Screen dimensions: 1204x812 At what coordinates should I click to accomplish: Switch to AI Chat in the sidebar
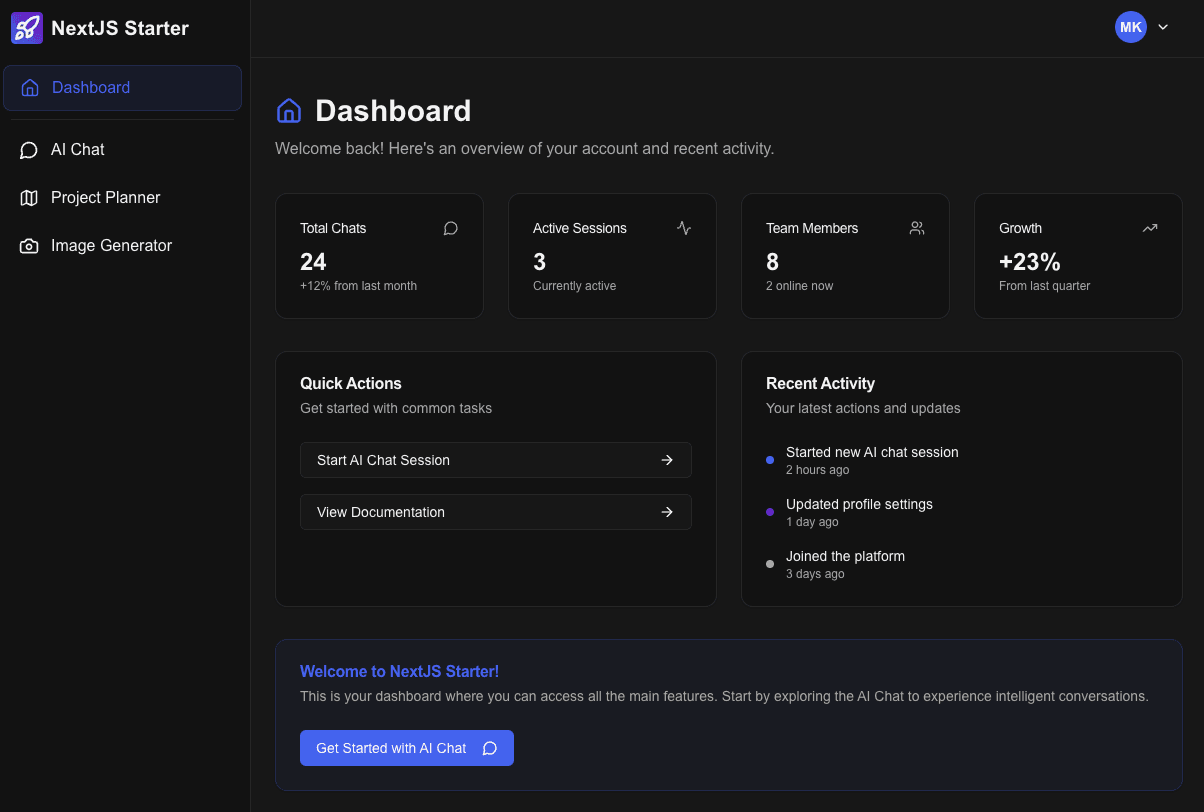coord(77,149)
